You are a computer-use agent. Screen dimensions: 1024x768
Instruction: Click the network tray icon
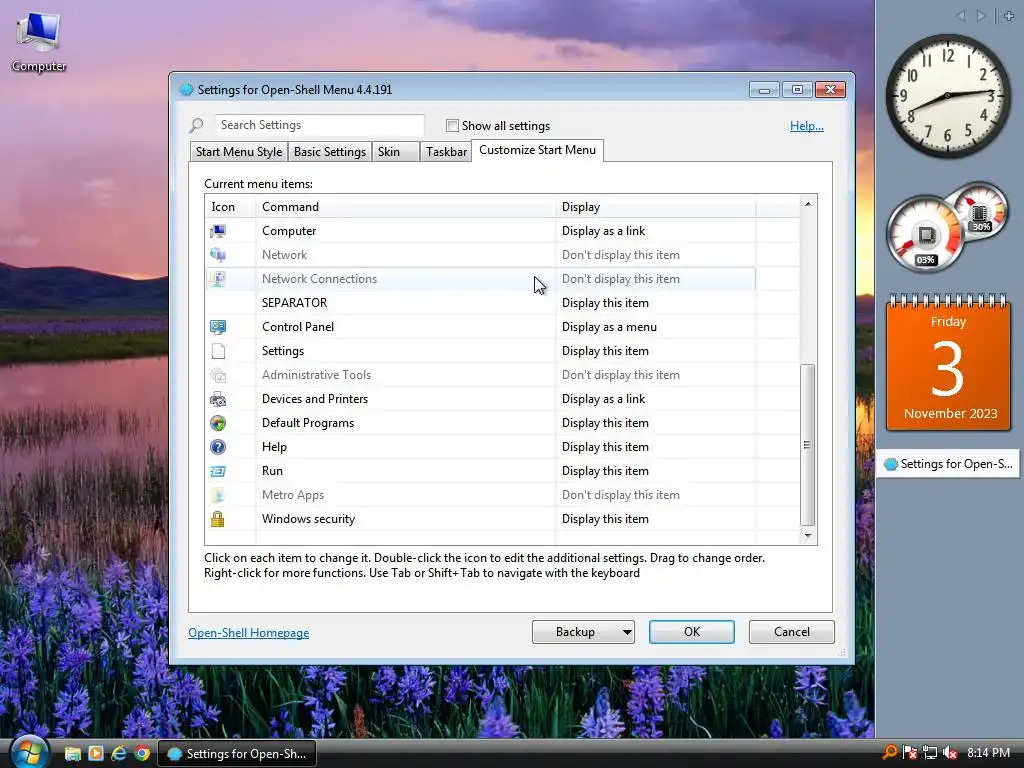pos(930,753)
